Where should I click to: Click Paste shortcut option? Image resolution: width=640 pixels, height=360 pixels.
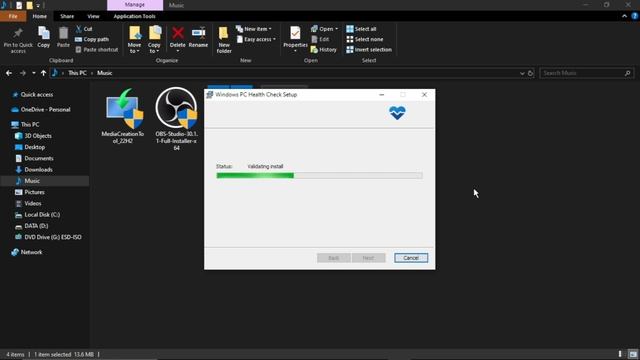click(x=97, y=49)
